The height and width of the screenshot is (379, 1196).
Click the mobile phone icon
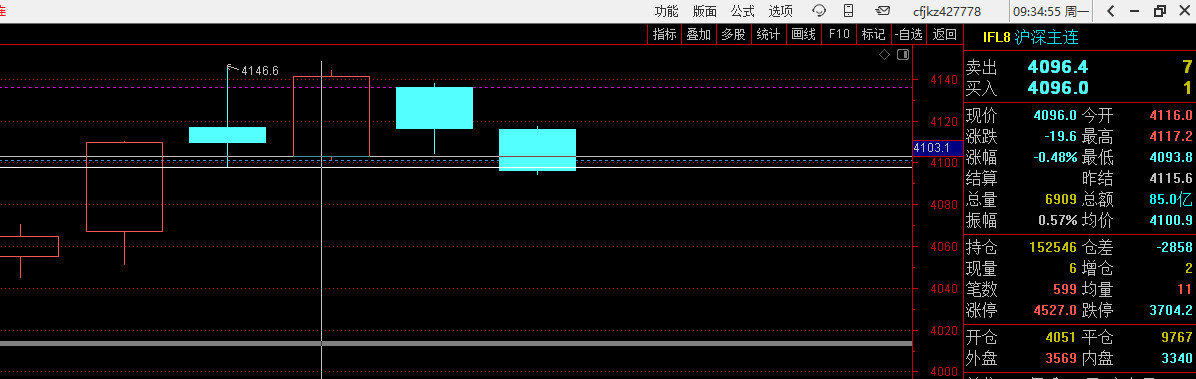pos(848,11)
